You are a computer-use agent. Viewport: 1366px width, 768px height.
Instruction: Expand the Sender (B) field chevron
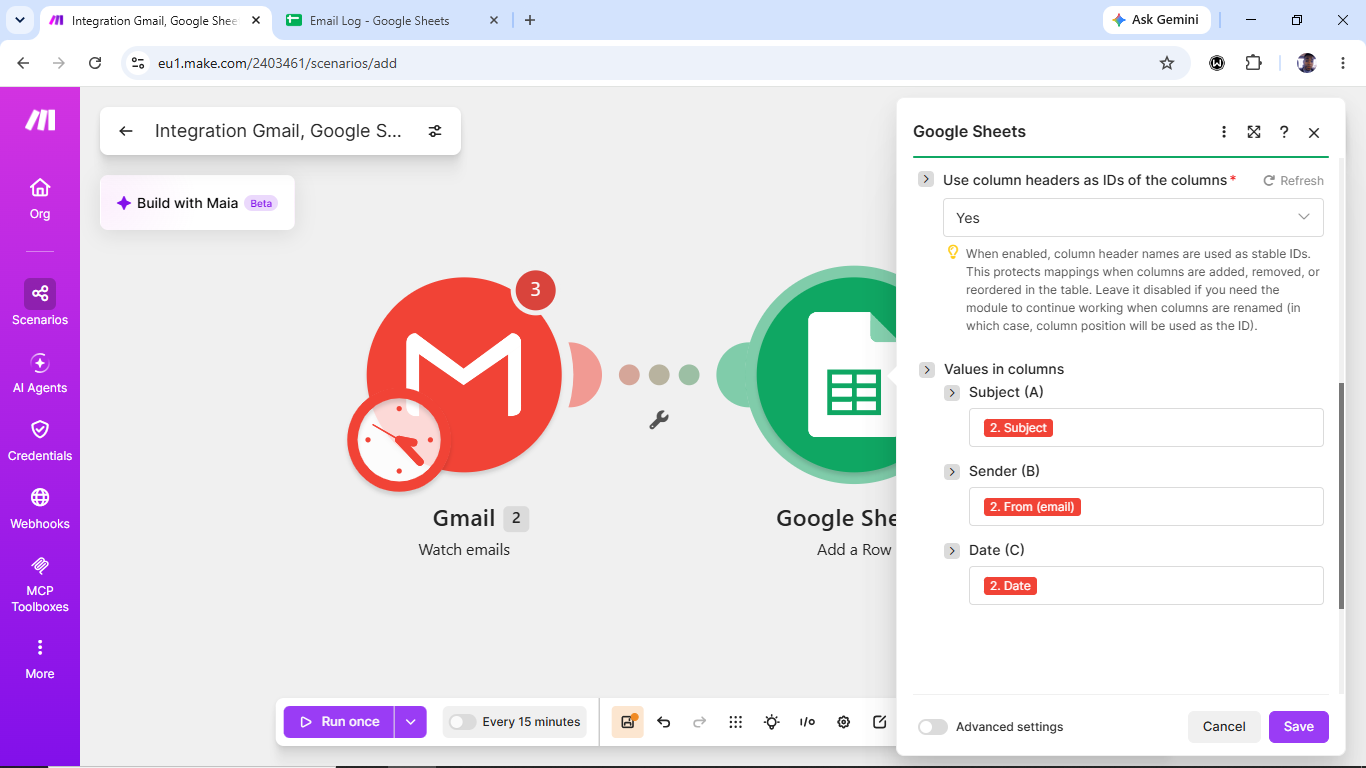[952, 471]
